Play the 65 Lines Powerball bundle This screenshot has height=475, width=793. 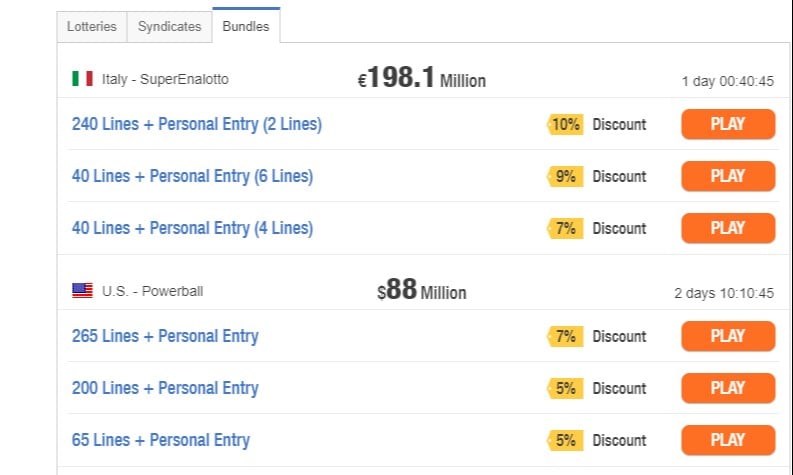point(728,440)
